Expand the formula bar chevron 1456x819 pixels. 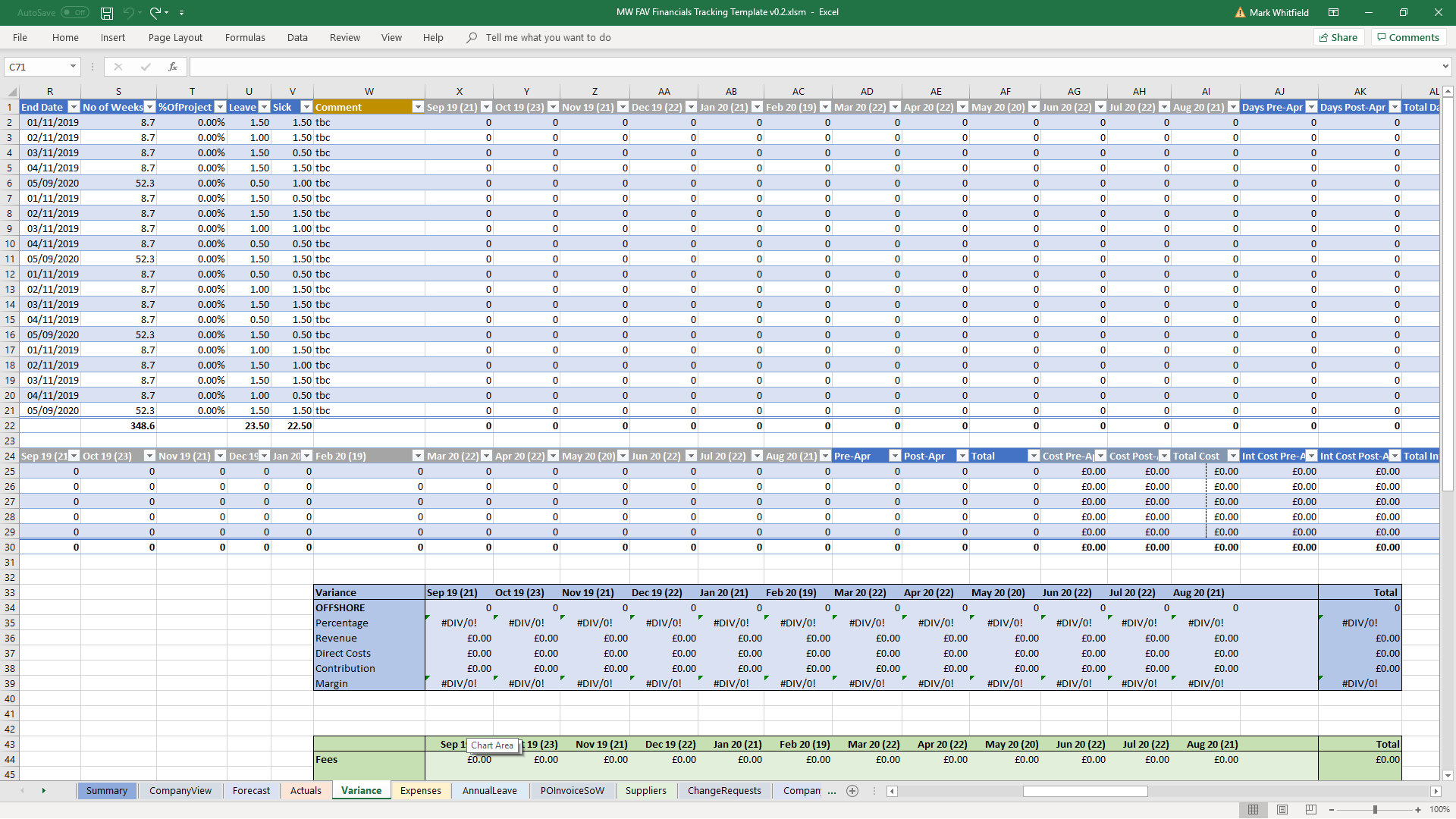(x=1445, y=67)
